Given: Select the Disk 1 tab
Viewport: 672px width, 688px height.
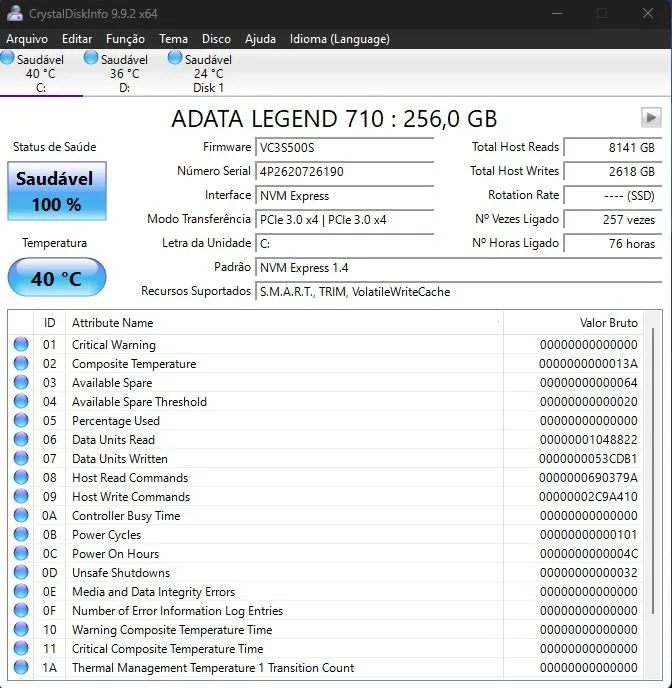Looking at the screenshot, I should [x=208, y=73].
